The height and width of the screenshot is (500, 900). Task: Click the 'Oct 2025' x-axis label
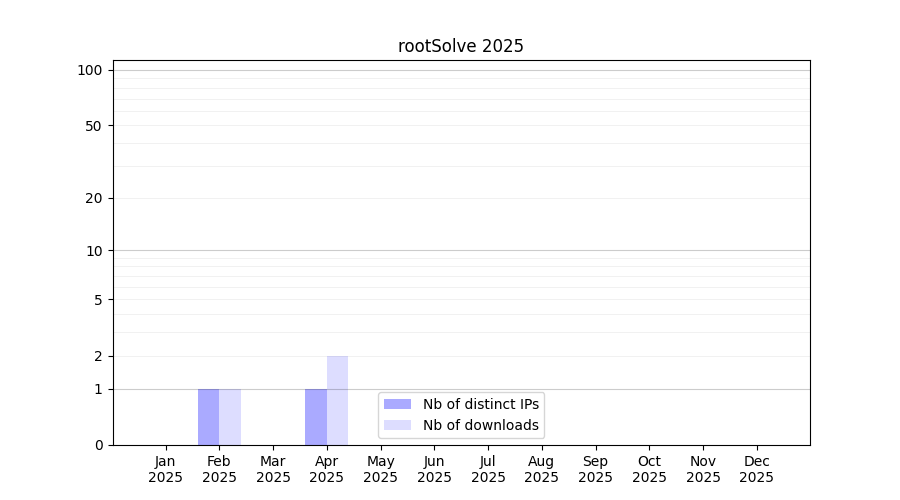(x=649, y=469)
